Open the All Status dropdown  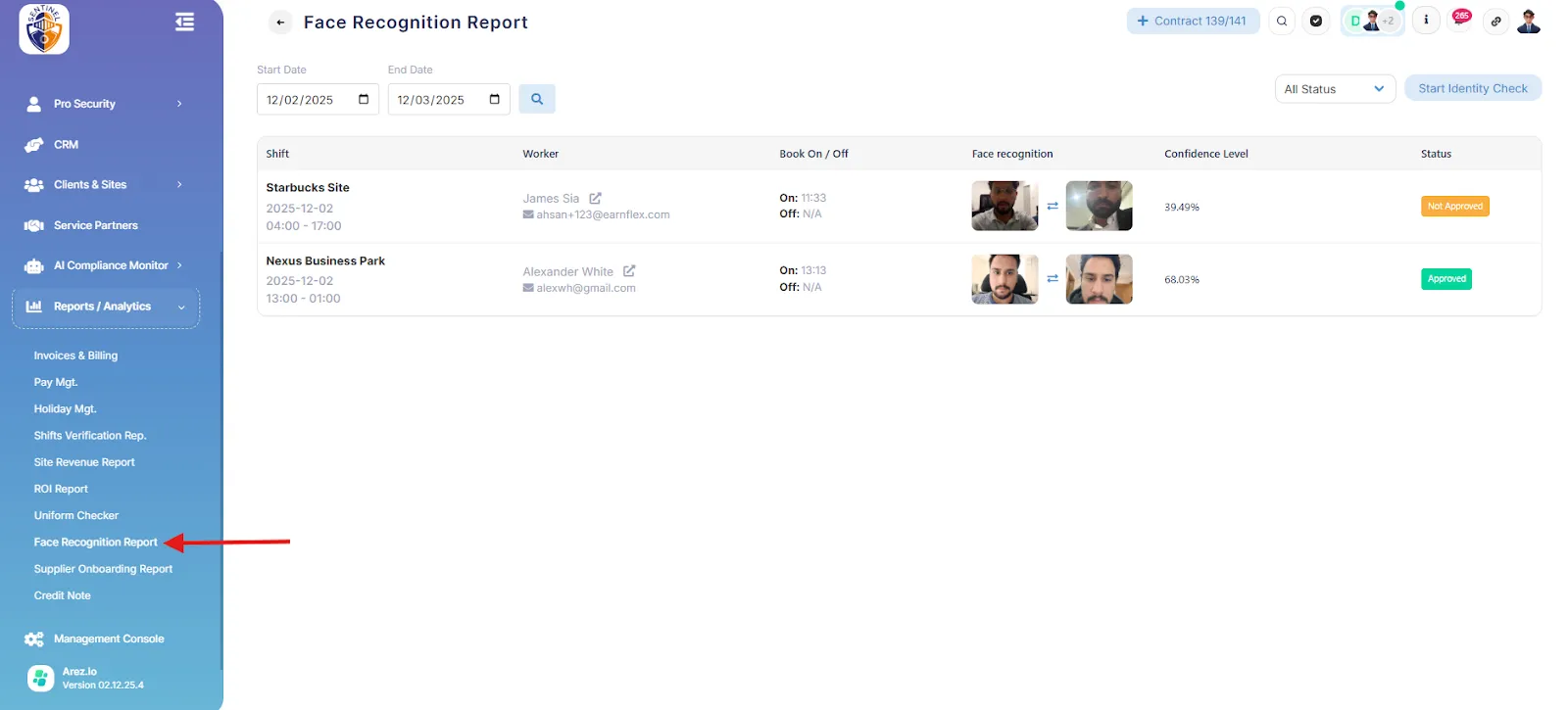click(x=1334, y=89)
